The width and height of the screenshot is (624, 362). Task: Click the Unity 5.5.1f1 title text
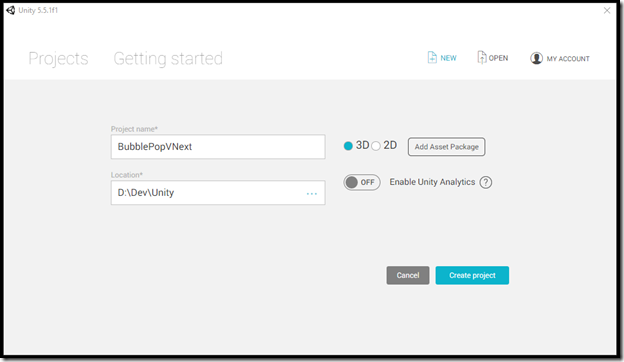pyautogui.click(x=38, y=10)
